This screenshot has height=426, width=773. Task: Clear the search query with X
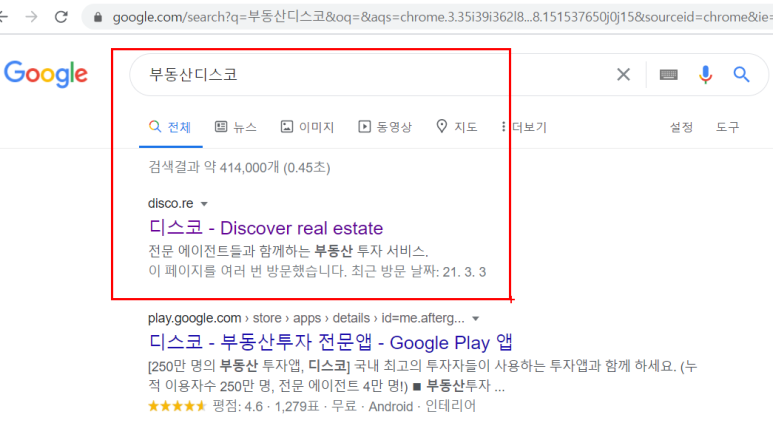coord(624,74)
